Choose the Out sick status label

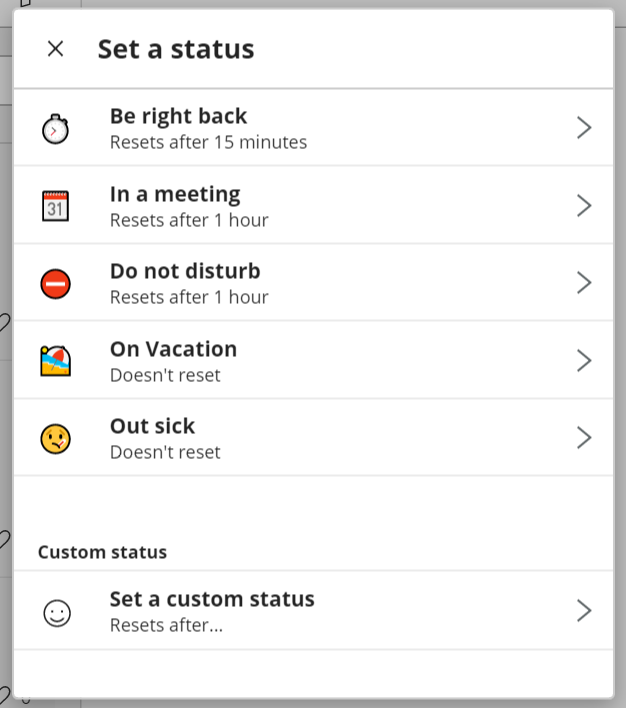coord(152,426)
